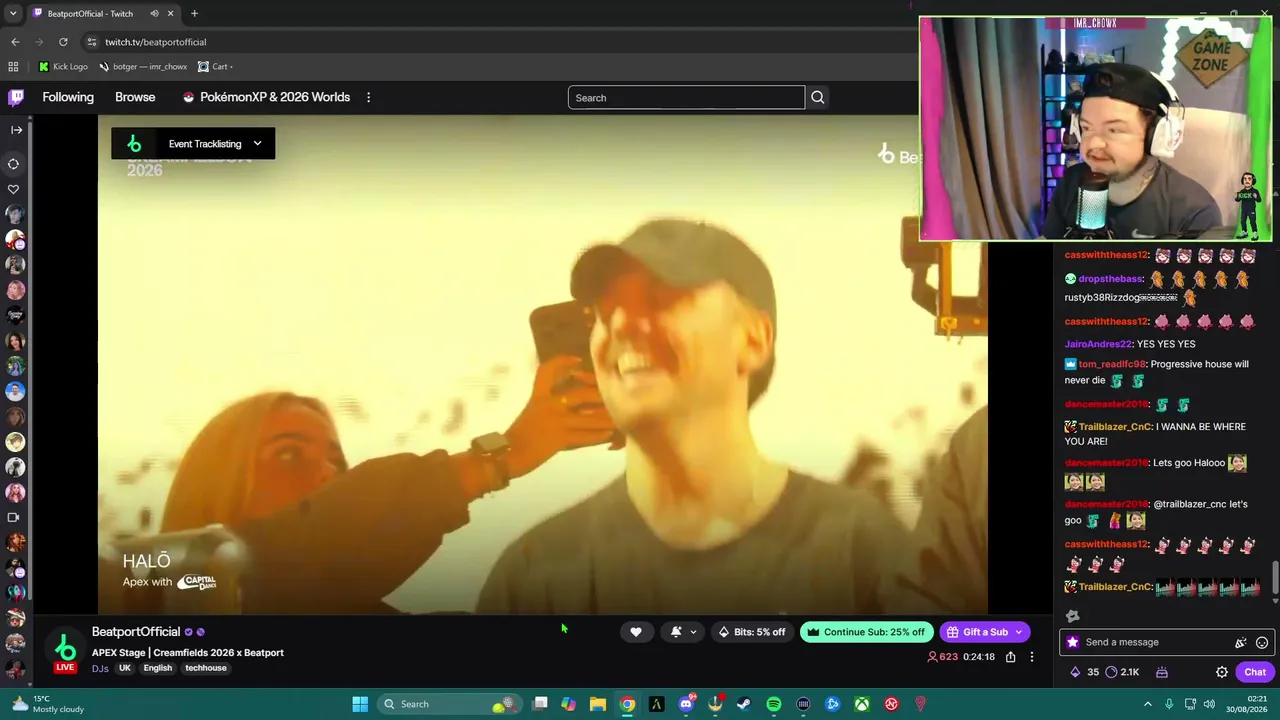1280x720 pixels.
Task: Open chat settings gear
Action: [x=1222, y=673]
